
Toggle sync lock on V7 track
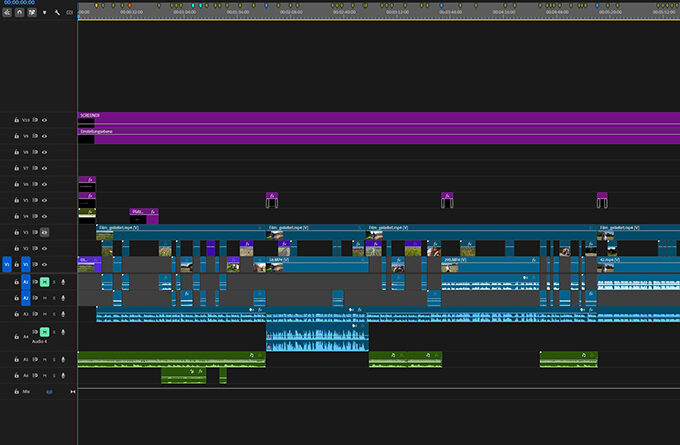pyautogui.click(x=35, y=168)
